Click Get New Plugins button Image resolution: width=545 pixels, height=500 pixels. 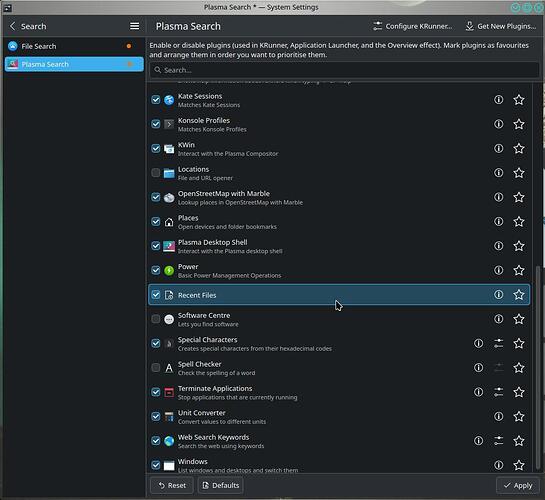point(501,26)
